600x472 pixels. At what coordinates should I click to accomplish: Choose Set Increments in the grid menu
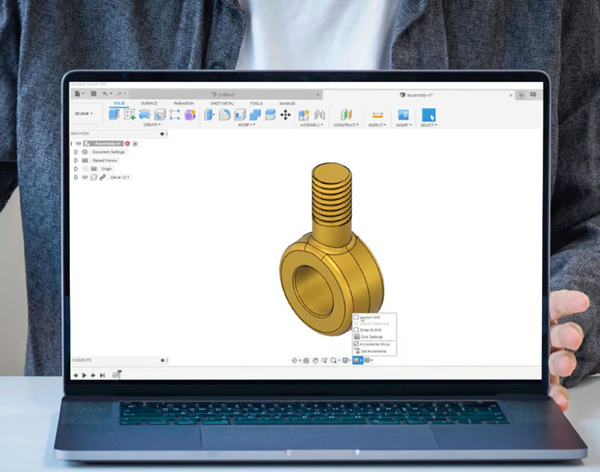click(373, 351)
